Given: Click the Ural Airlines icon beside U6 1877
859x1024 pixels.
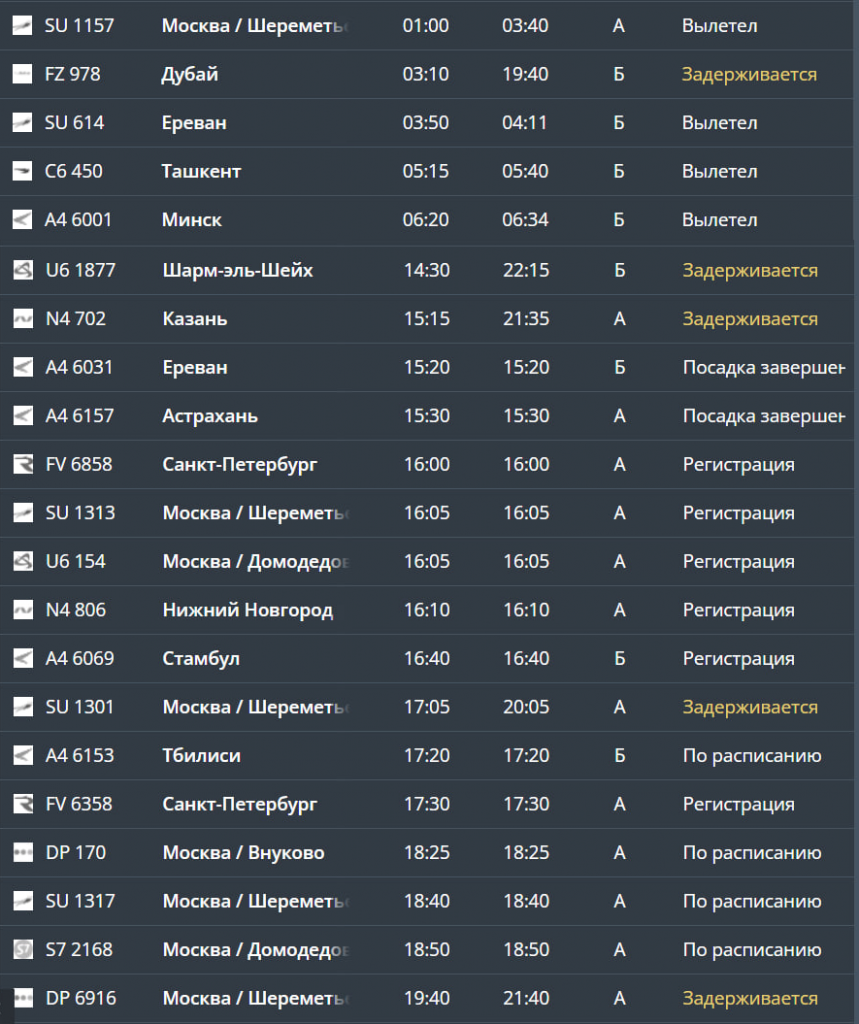Looking at the screenshot, I should [x=22, y=270].
